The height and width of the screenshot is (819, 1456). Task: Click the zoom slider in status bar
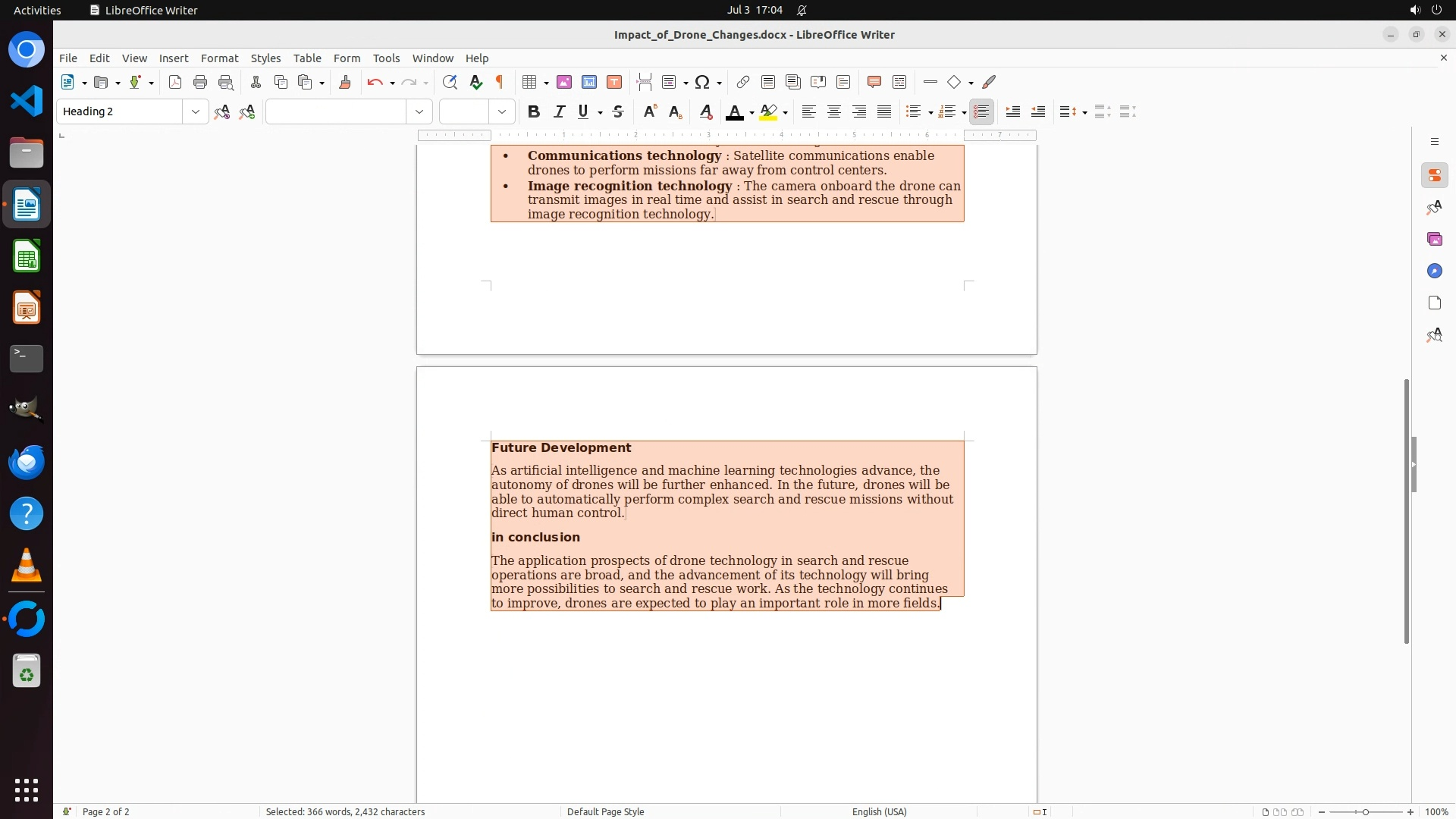click(x=1365, y=811)
